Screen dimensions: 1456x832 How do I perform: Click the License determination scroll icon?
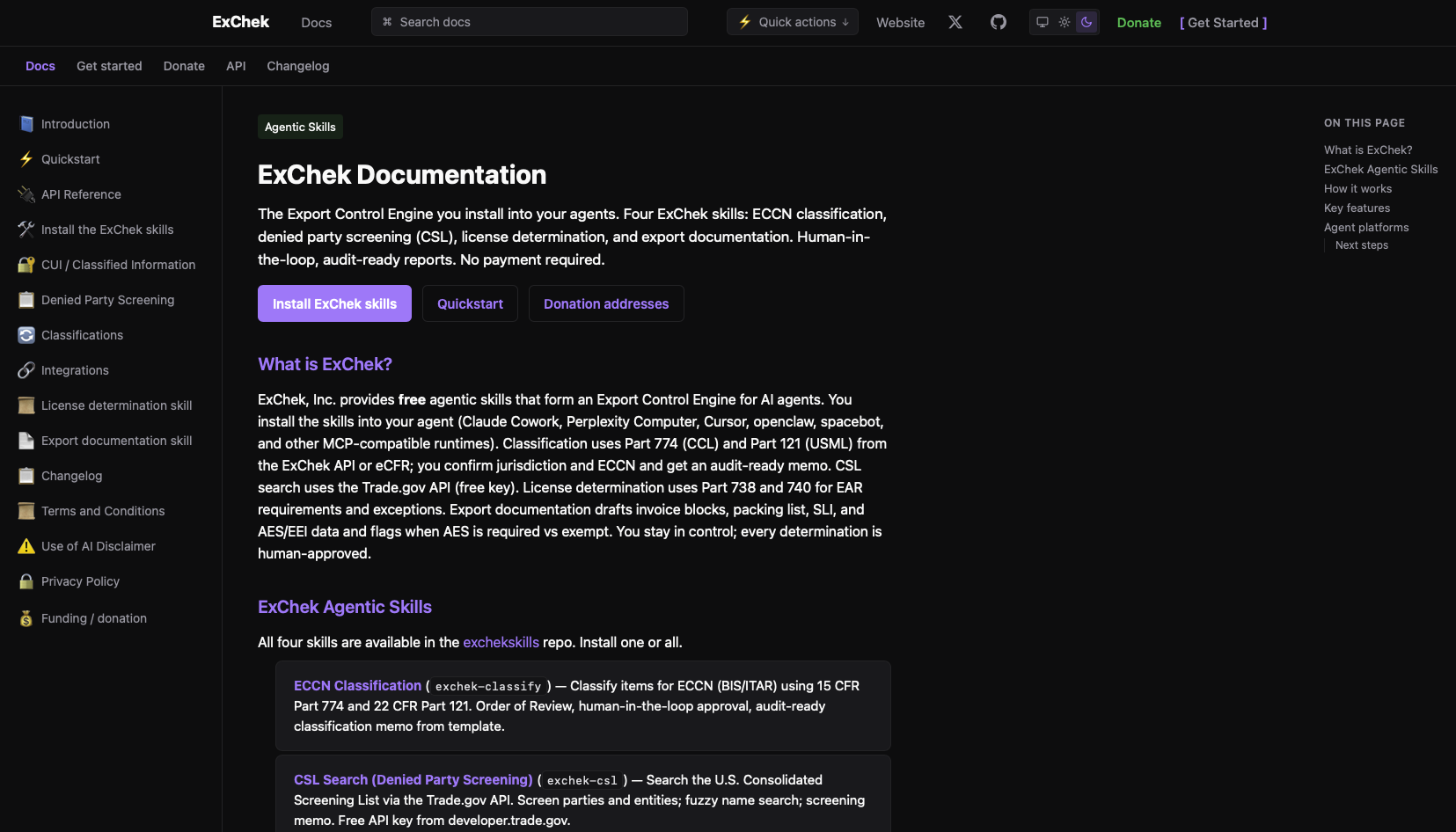[x=26, y=405]
